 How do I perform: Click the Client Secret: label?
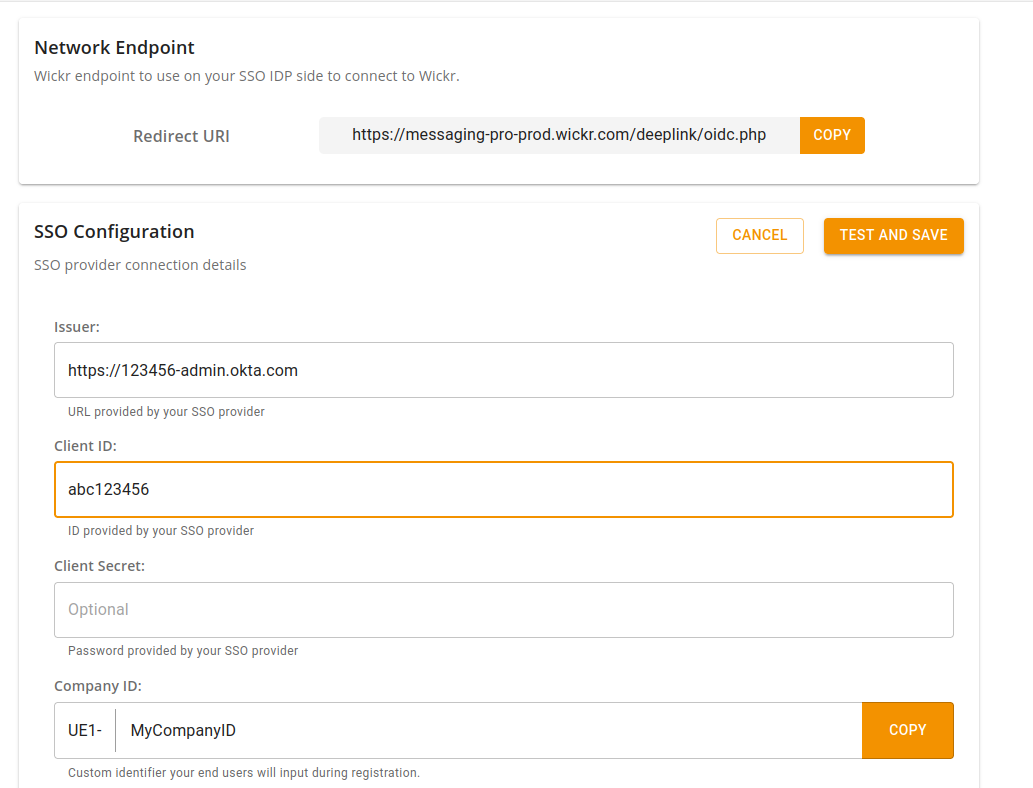[99, 566]
